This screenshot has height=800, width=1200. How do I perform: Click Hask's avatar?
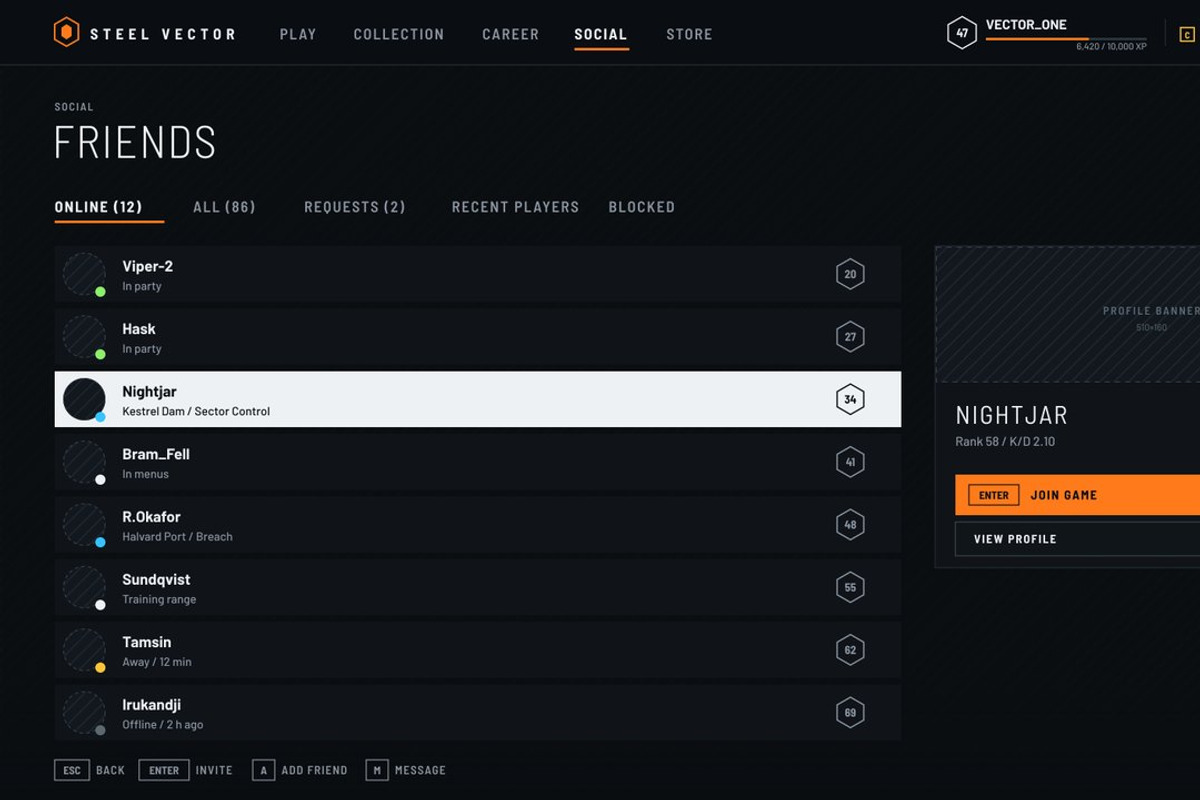(84, 337)
